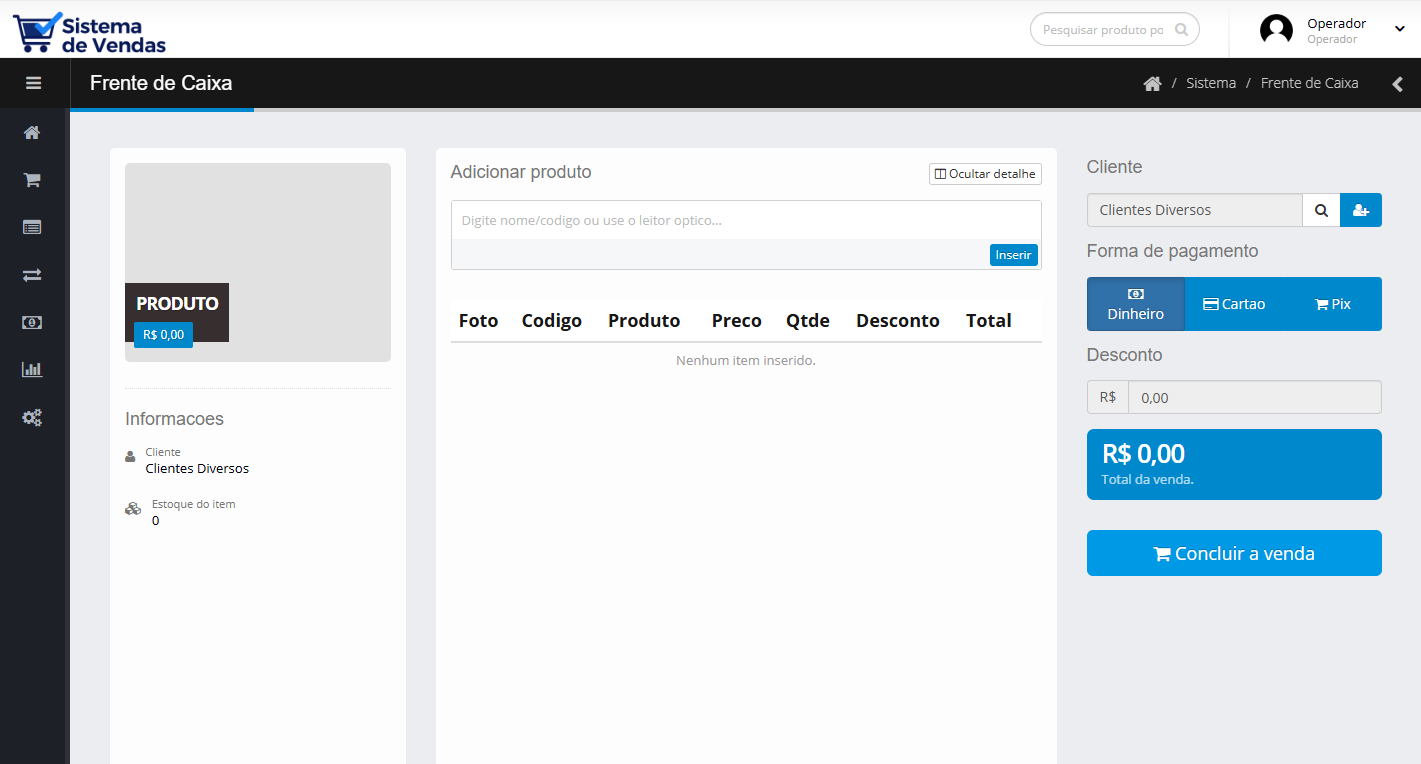Click the Produto column header

click(644, 321)
